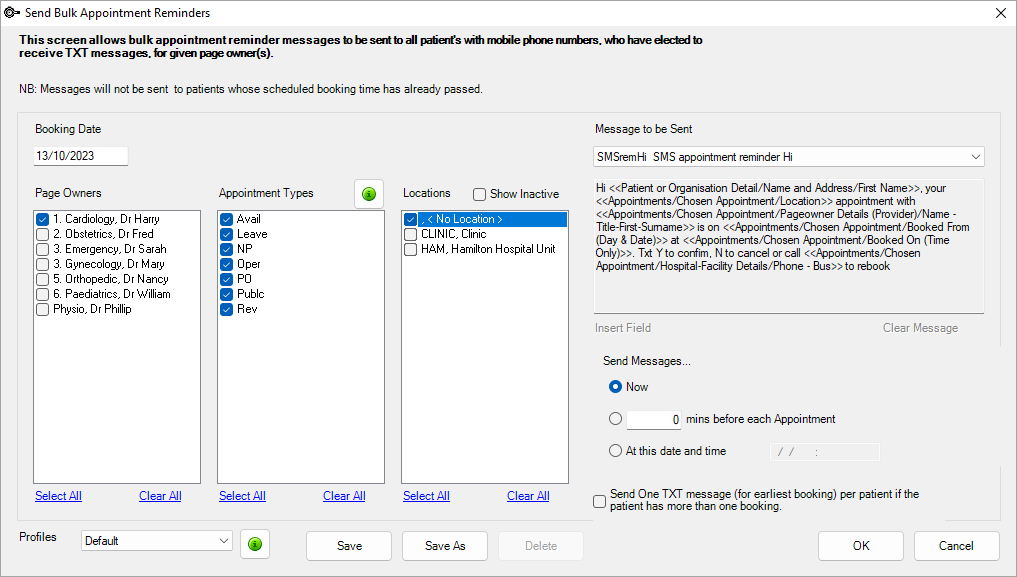
Task: Check the 2. Obstetrics, Dr Fred page owner
Action: pos(43,234)
